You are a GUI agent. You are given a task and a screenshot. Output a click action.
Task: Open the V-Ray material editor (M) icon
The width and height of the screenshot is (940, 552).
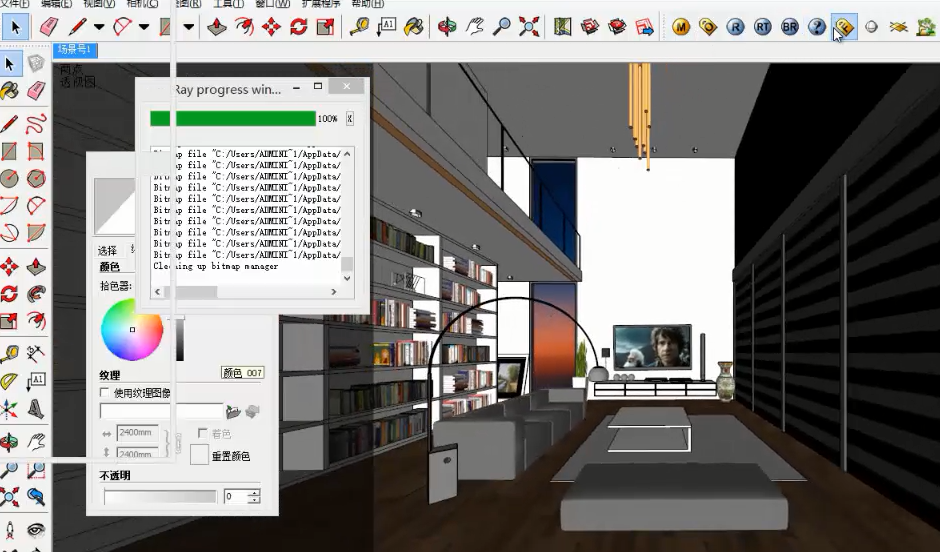(681, 27)
